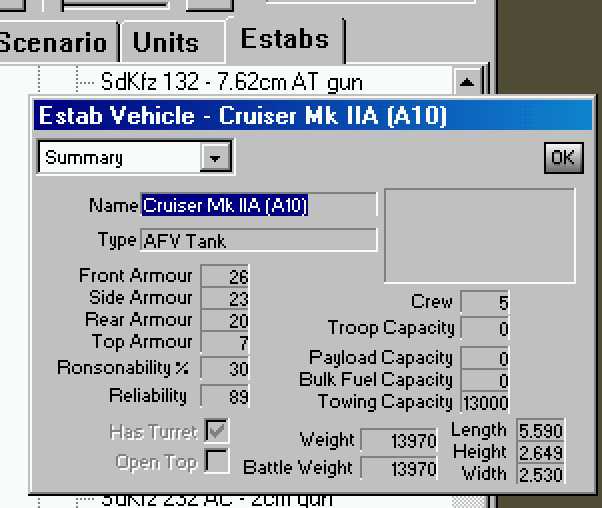Click the Troop Capacity value field
This screenshot has height=508, width=602.
point(485,328)
